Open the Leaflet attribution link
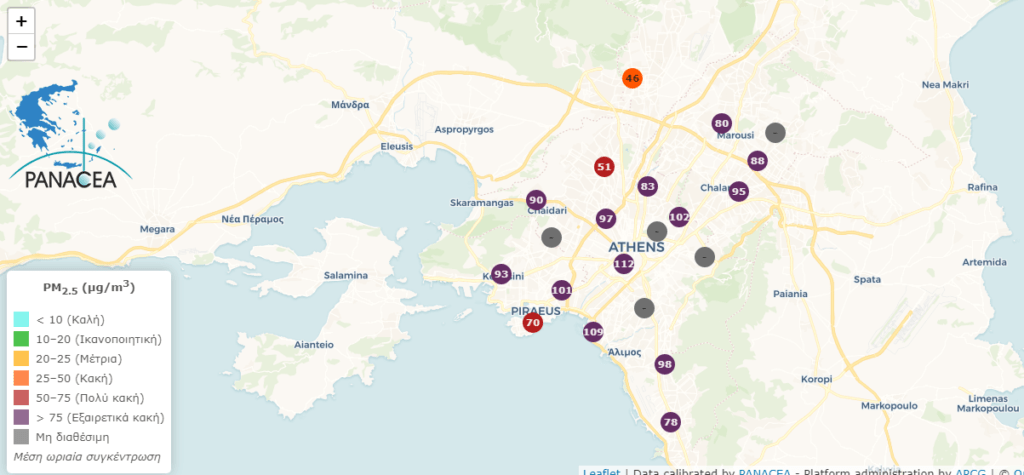Viewport: 1024px width, 475px height. point(601,470)
